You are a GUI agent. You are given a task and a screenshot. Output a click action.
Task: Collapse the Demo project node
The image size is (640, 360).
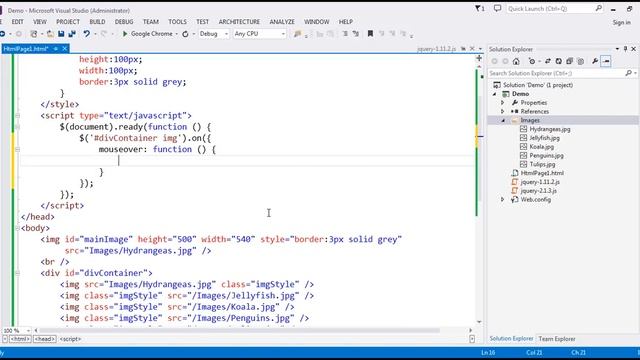495,94
